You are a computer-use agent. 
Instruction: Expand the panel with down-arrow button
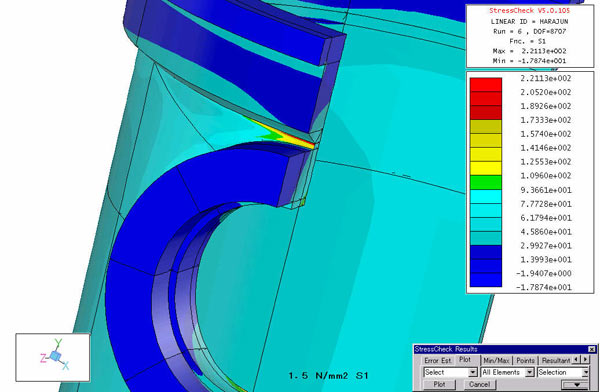pos(575,384)
